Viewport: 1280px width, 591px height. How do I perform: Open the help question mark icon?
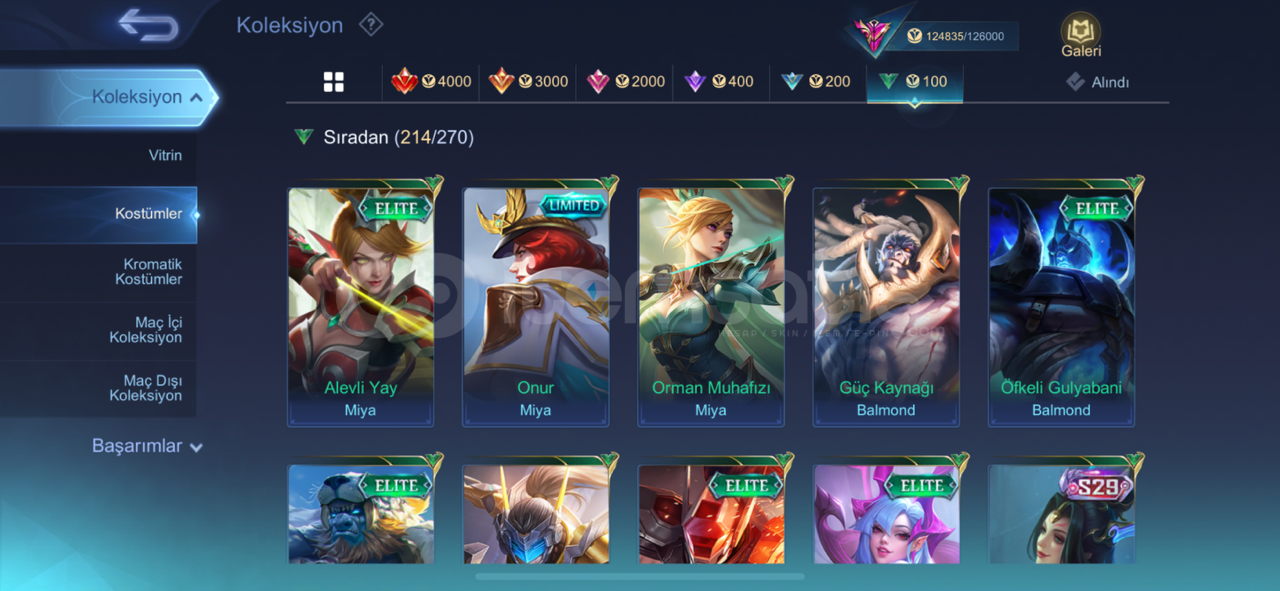pos(371,24)
